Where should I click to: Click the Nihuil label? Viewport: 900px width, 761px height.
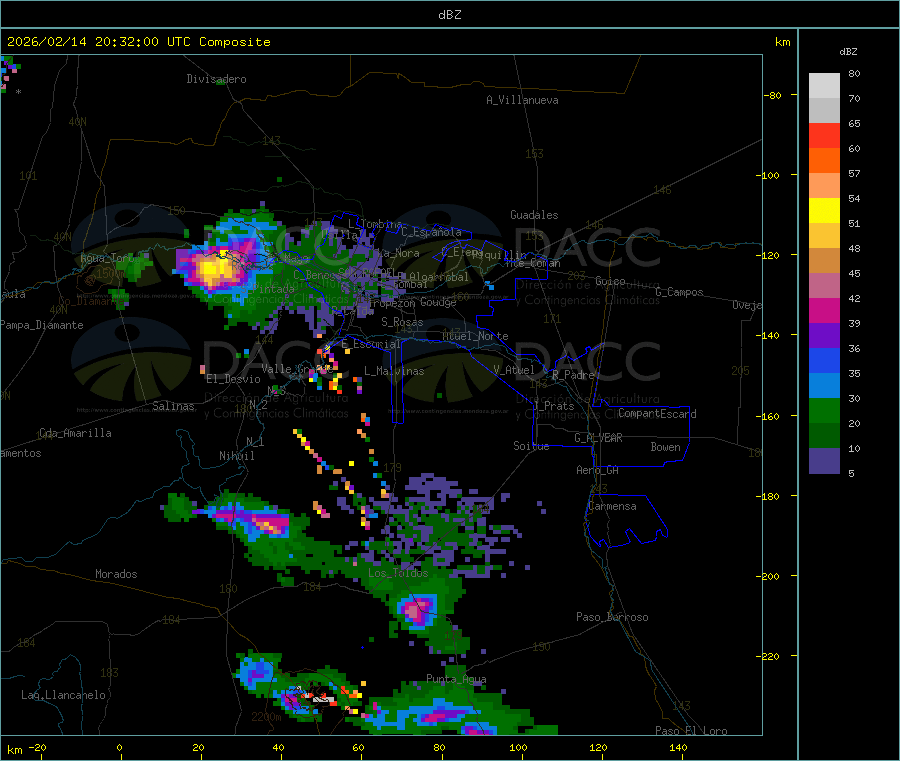click(x=237, y=456)
